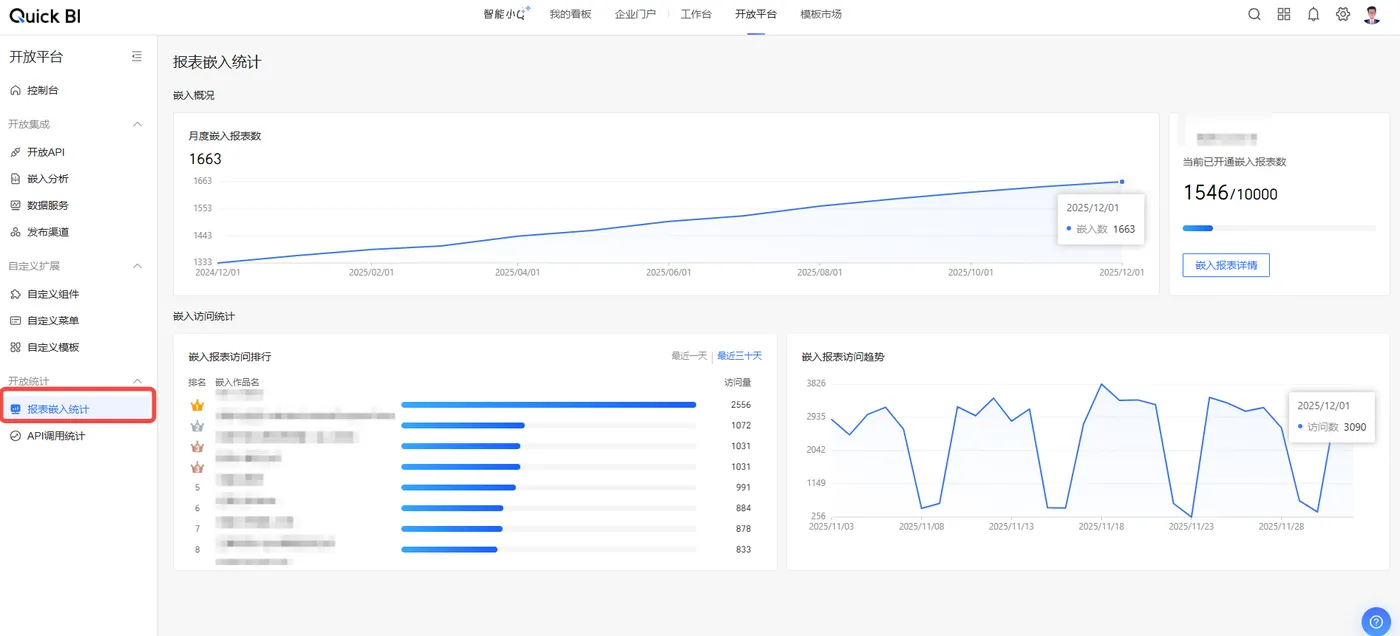Screen dimensions: 1400x636
Task: Click the bar for 2556 visits
Action: tap(548, 405)
